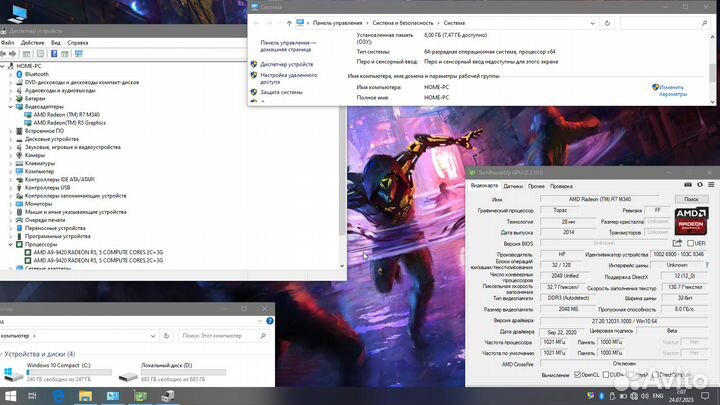Open Task View on the taskbar
This screenshot has height=405, width=720.
pyautogui.click(x=32, y=396)
